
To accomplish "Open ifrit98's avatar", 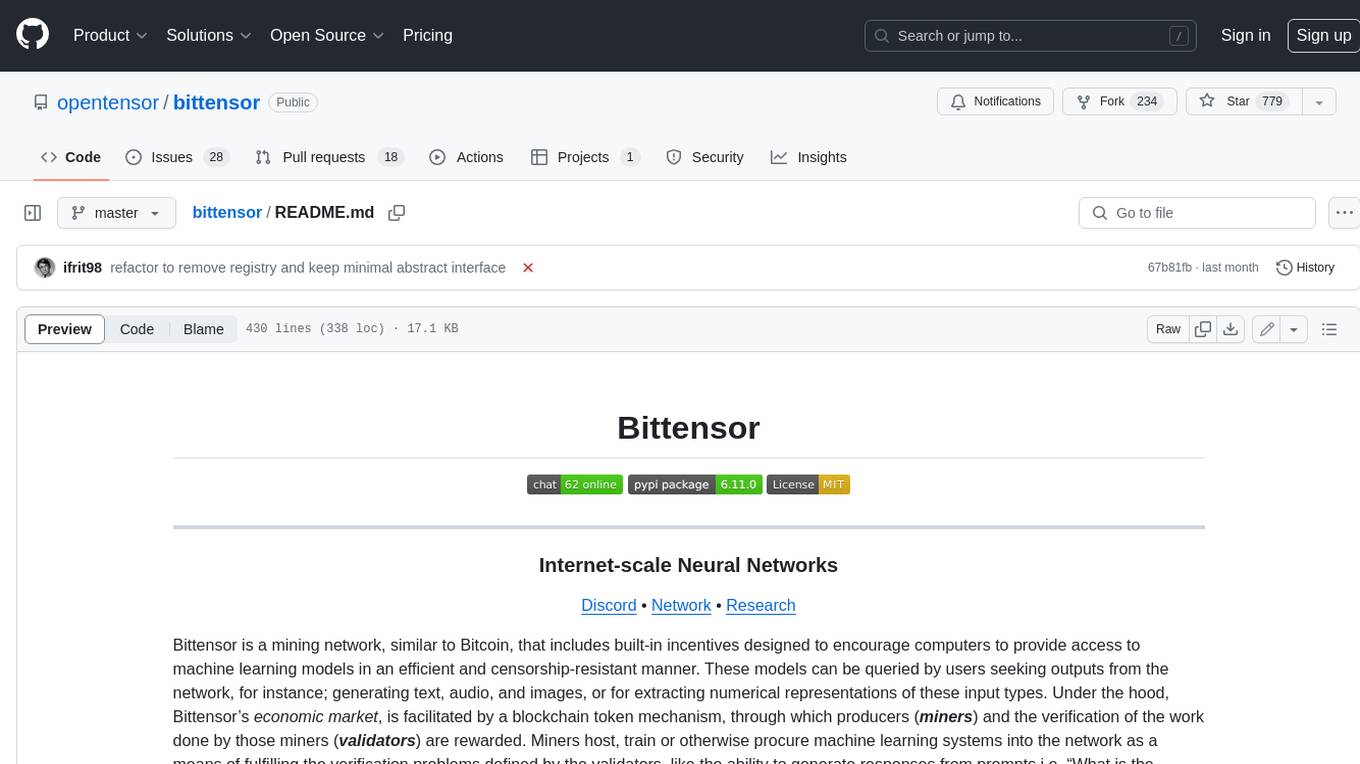I will click(44, 268).
